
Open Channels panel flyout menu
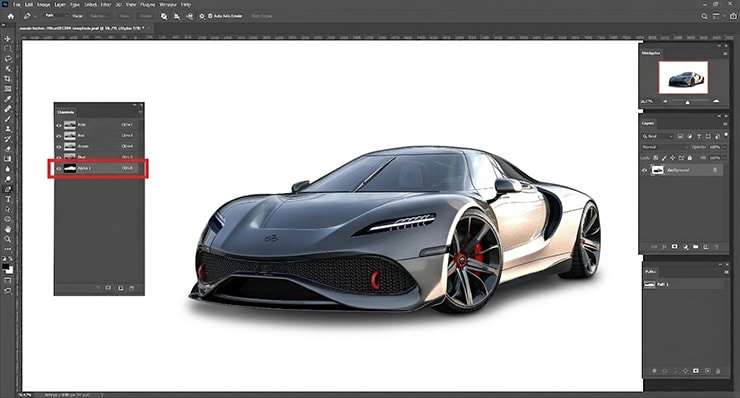(140, 112)
